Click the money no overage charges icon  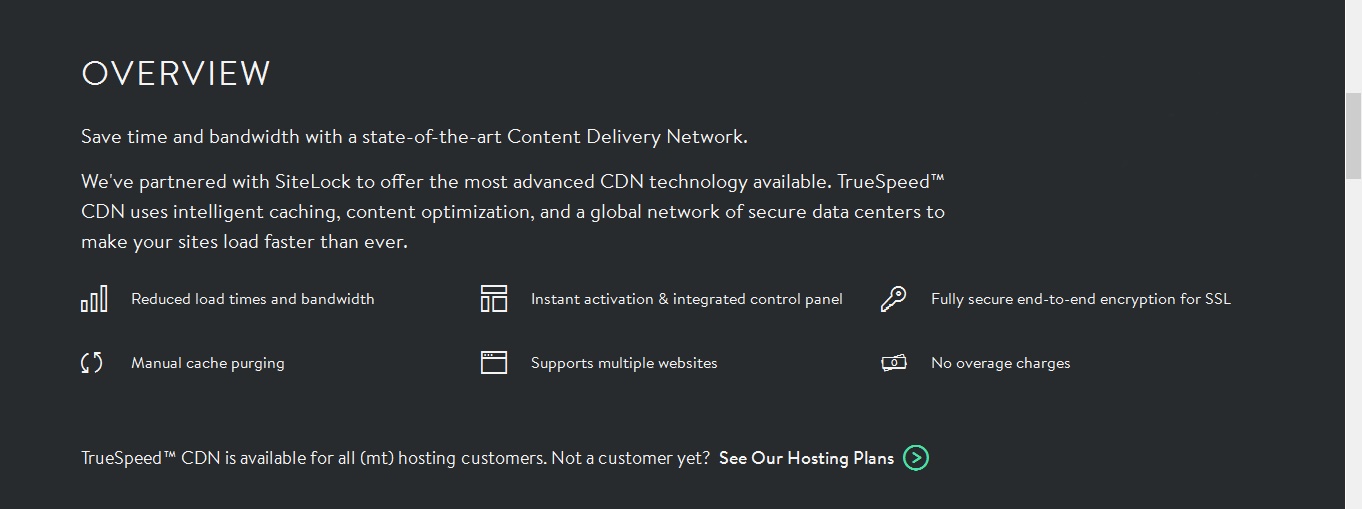pos(894,363)
